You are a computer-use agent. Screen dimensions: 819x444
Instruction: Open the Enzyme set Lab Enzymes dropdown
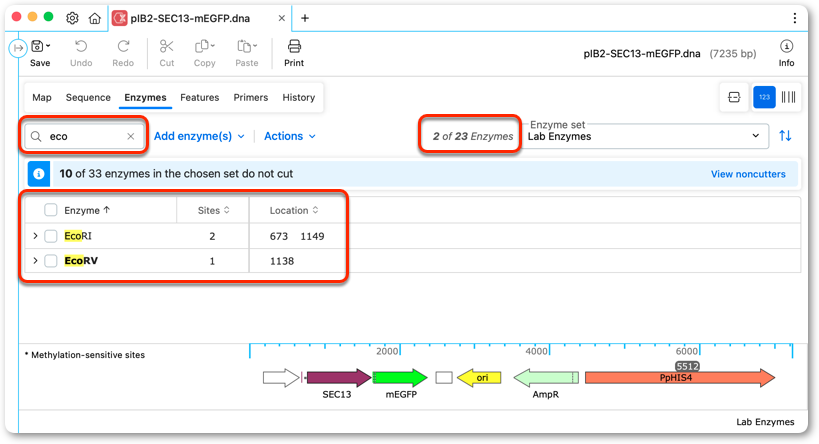[x=645, y=136]
